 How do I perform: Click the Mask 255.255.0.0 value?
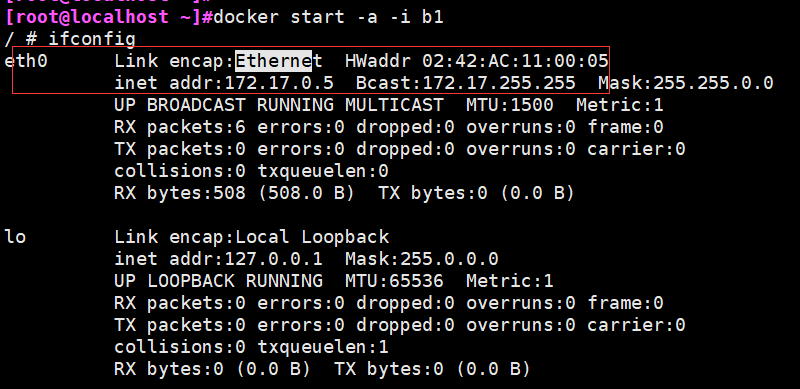click(x=686, y=83)
